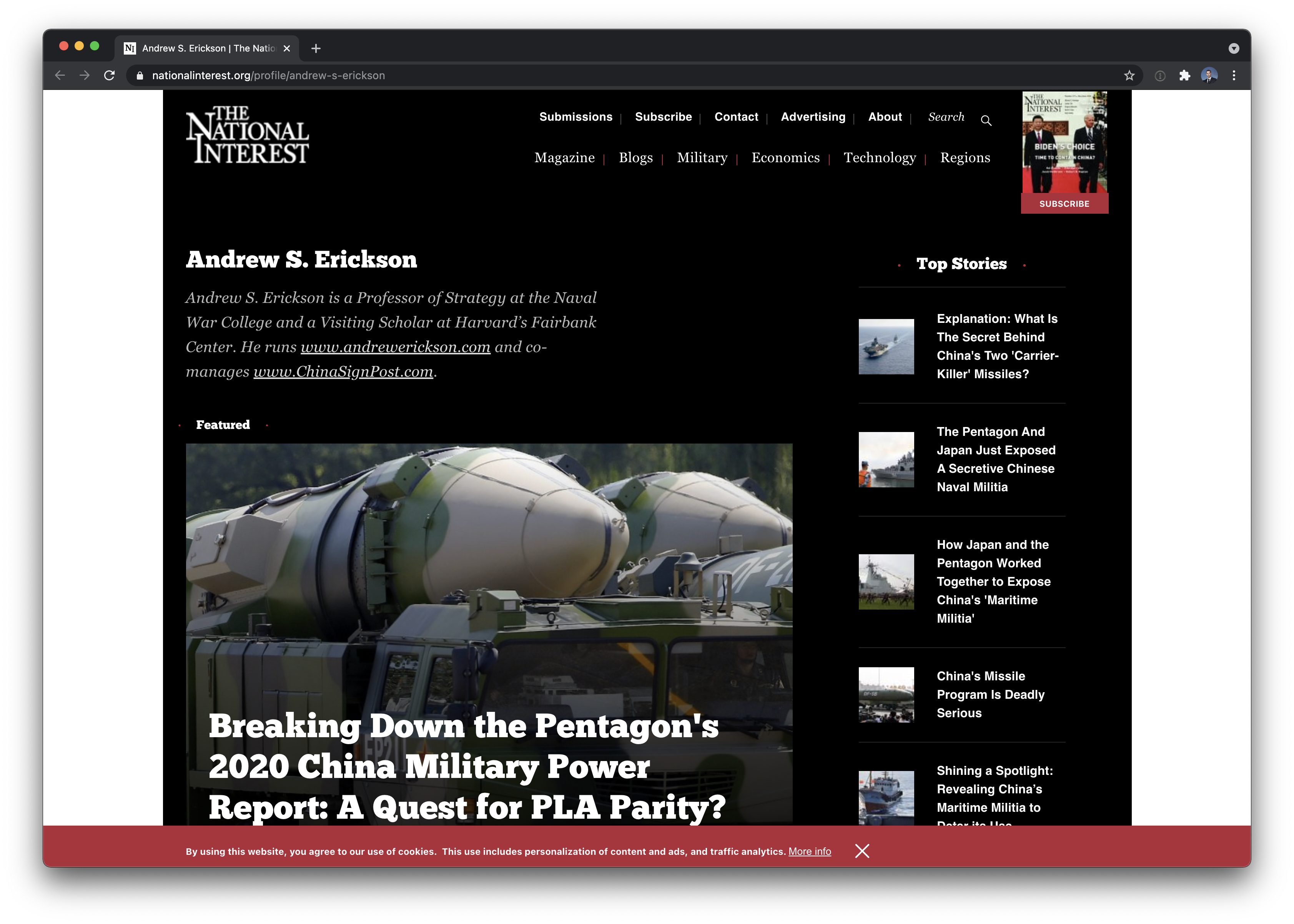Click the Top Stories heading

click(x=961, y=264)
